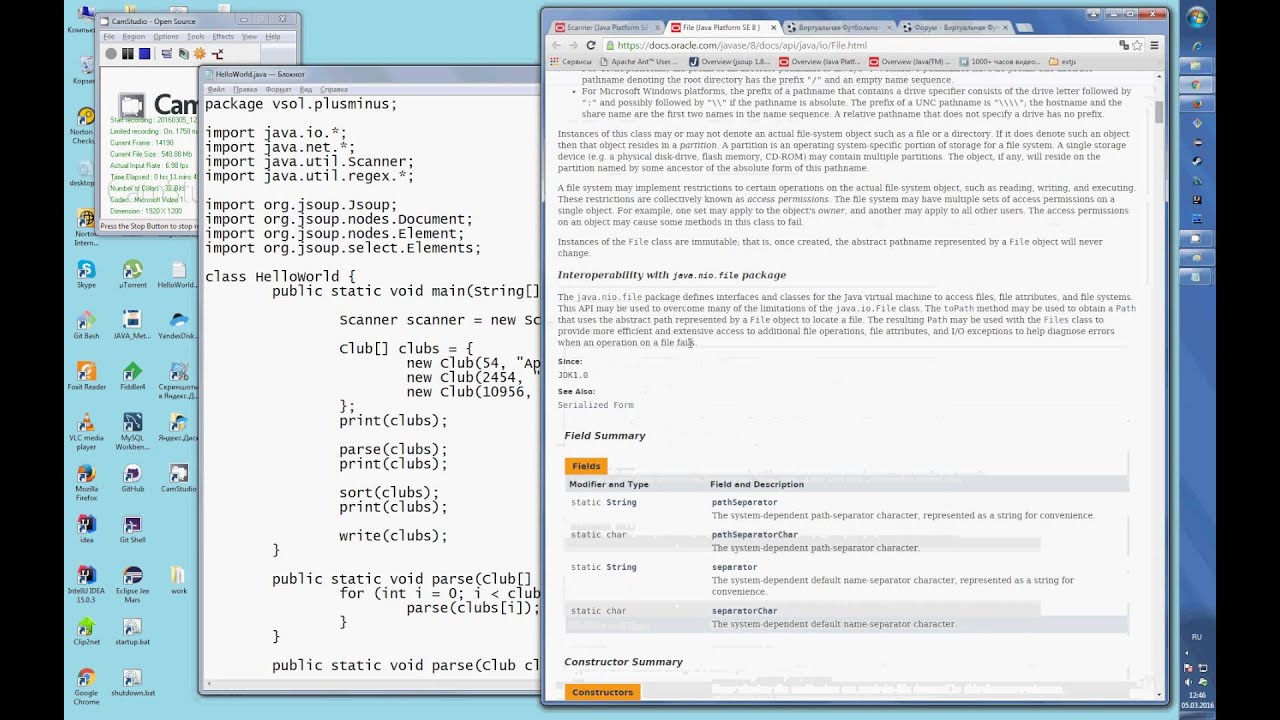Open the Effects menu in CamStudio
Screen dimensions: 1280x720
[x=223, y=37]
